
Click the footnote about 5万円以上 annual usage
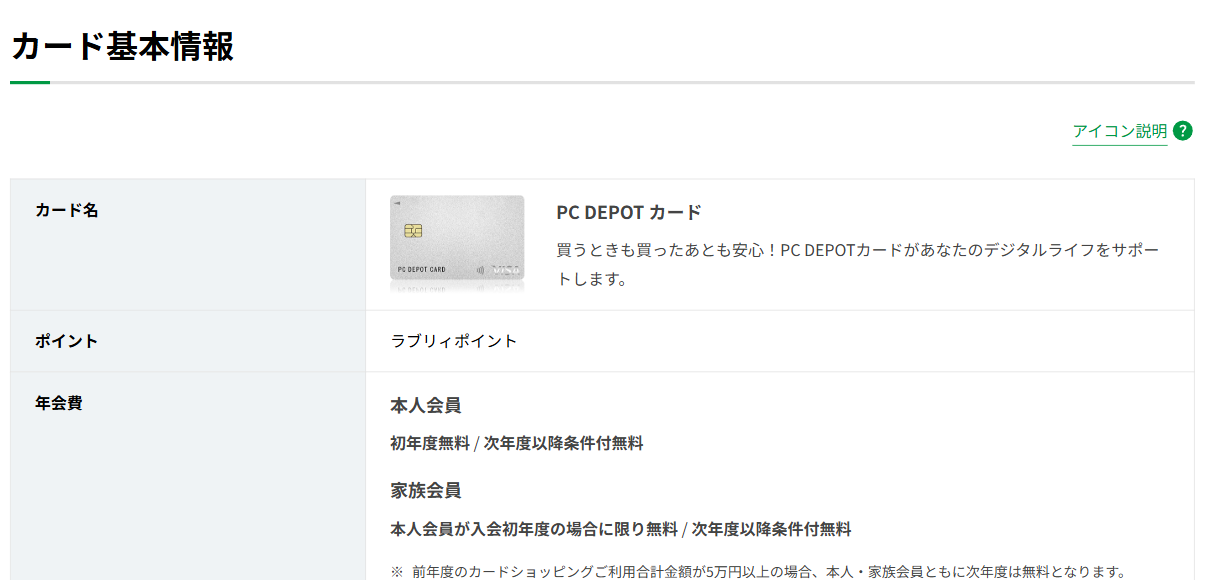(759, 573)
